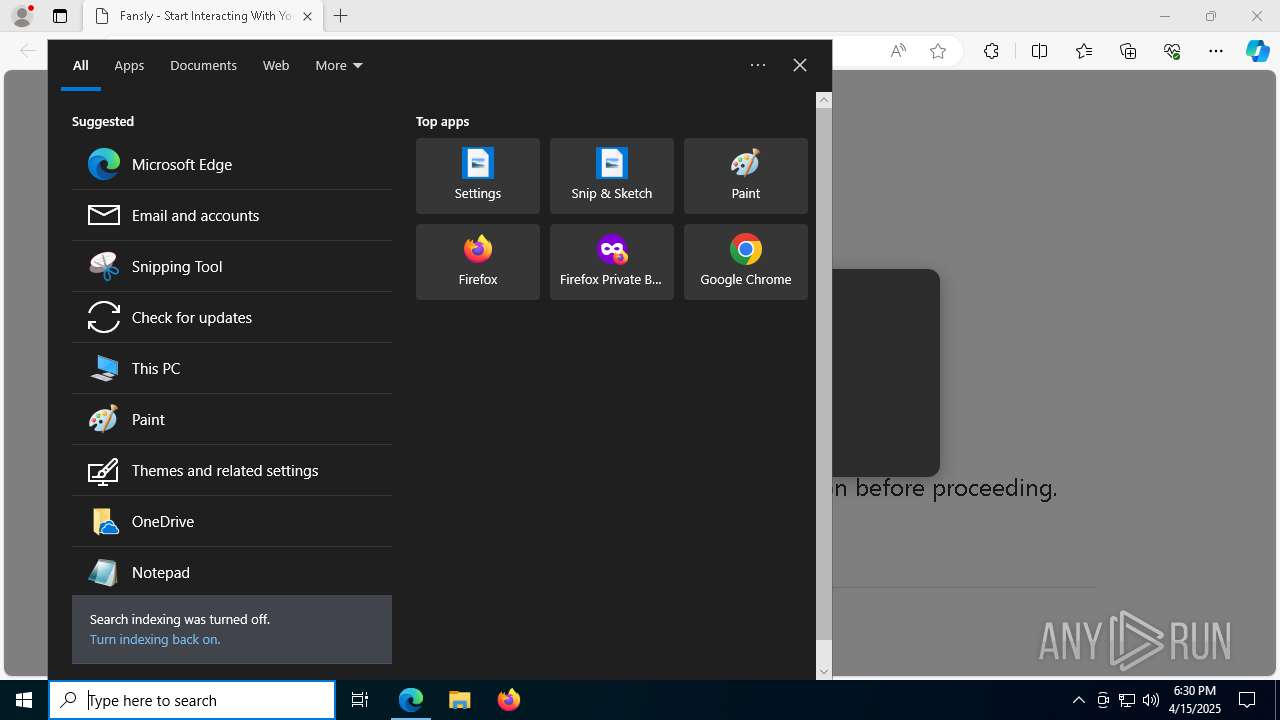Open network status in tray
Screen dimensions: 1280x720
click(1127, 700)
